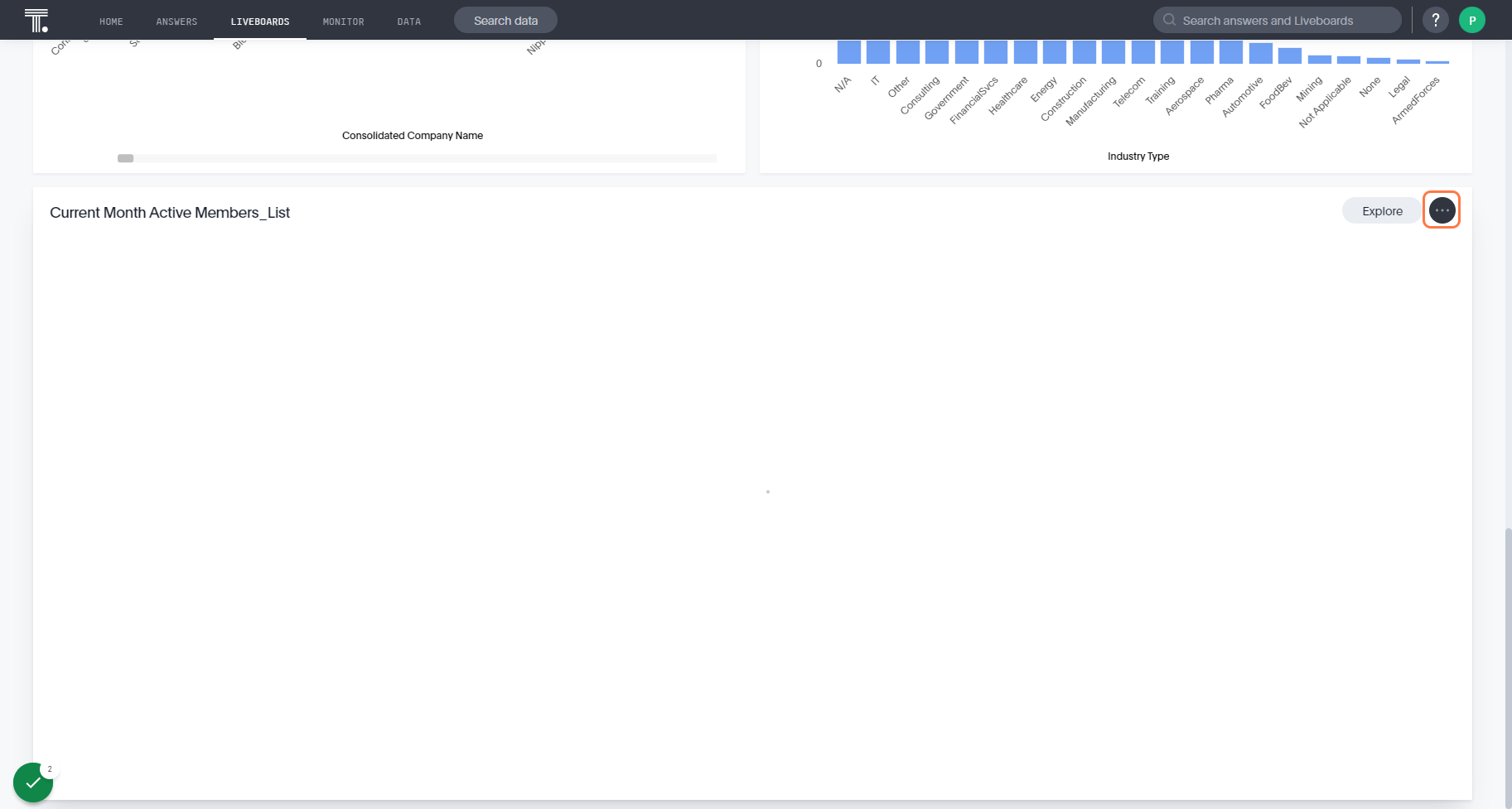Click the Consulting axis label
This screenshot has height=809, width=1512.
pyautogui.click(x=920, y=95)
